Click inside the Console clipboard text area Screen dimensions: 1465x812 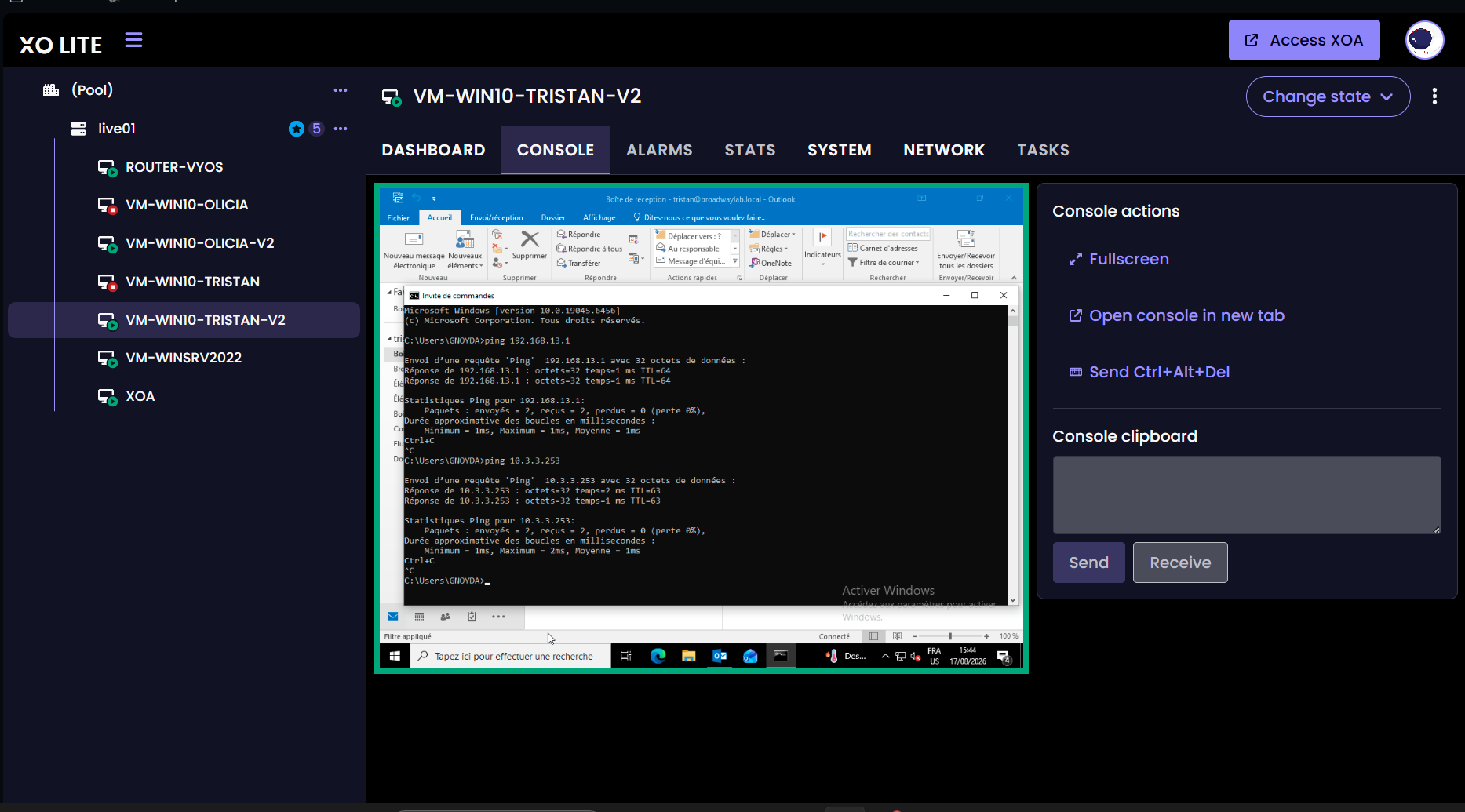(1247, 495)
